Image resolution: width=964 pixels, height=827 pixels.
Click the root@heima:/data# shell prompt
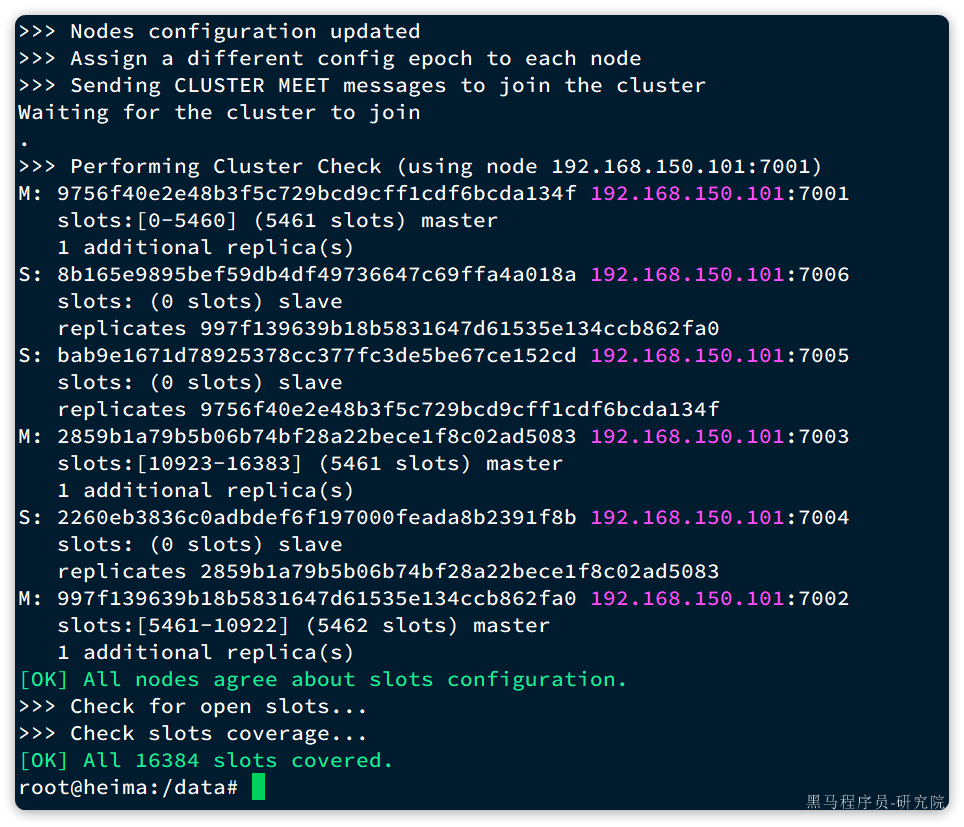coord(128,787)
